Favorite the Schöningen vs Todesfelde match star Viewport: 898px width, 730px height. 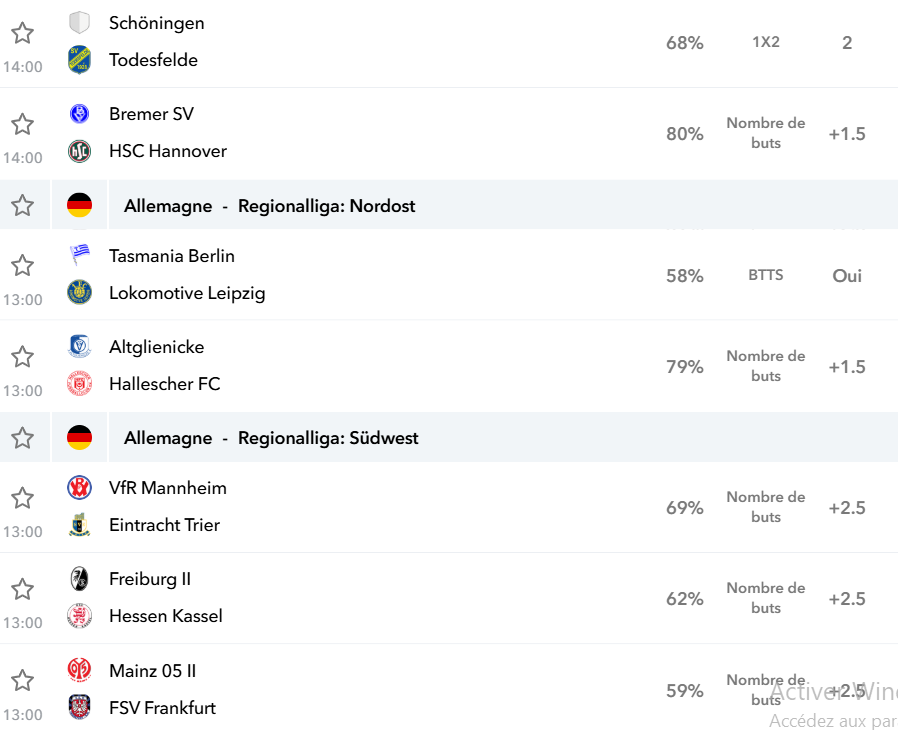point(22,33)
